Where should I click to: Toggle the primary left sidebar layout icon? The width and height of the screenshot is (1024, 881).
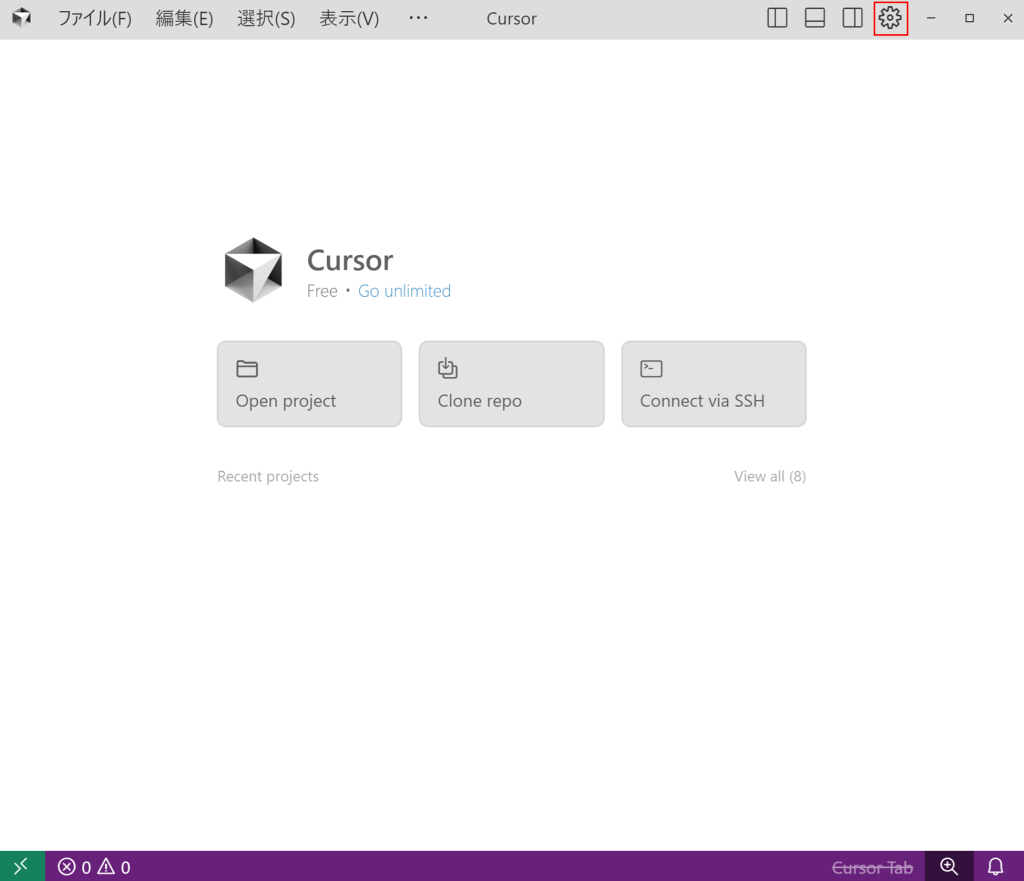point(777,18)
